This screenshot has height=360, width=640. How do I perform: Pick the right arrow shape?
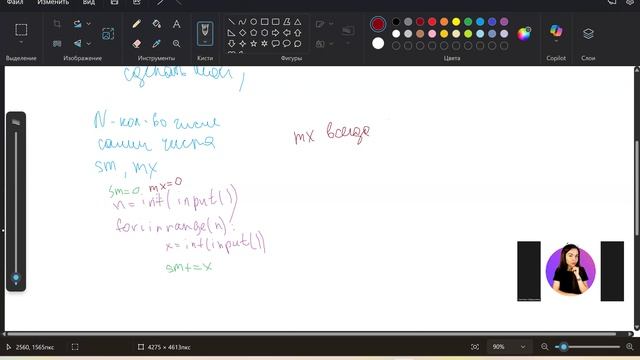click(276, 33)
